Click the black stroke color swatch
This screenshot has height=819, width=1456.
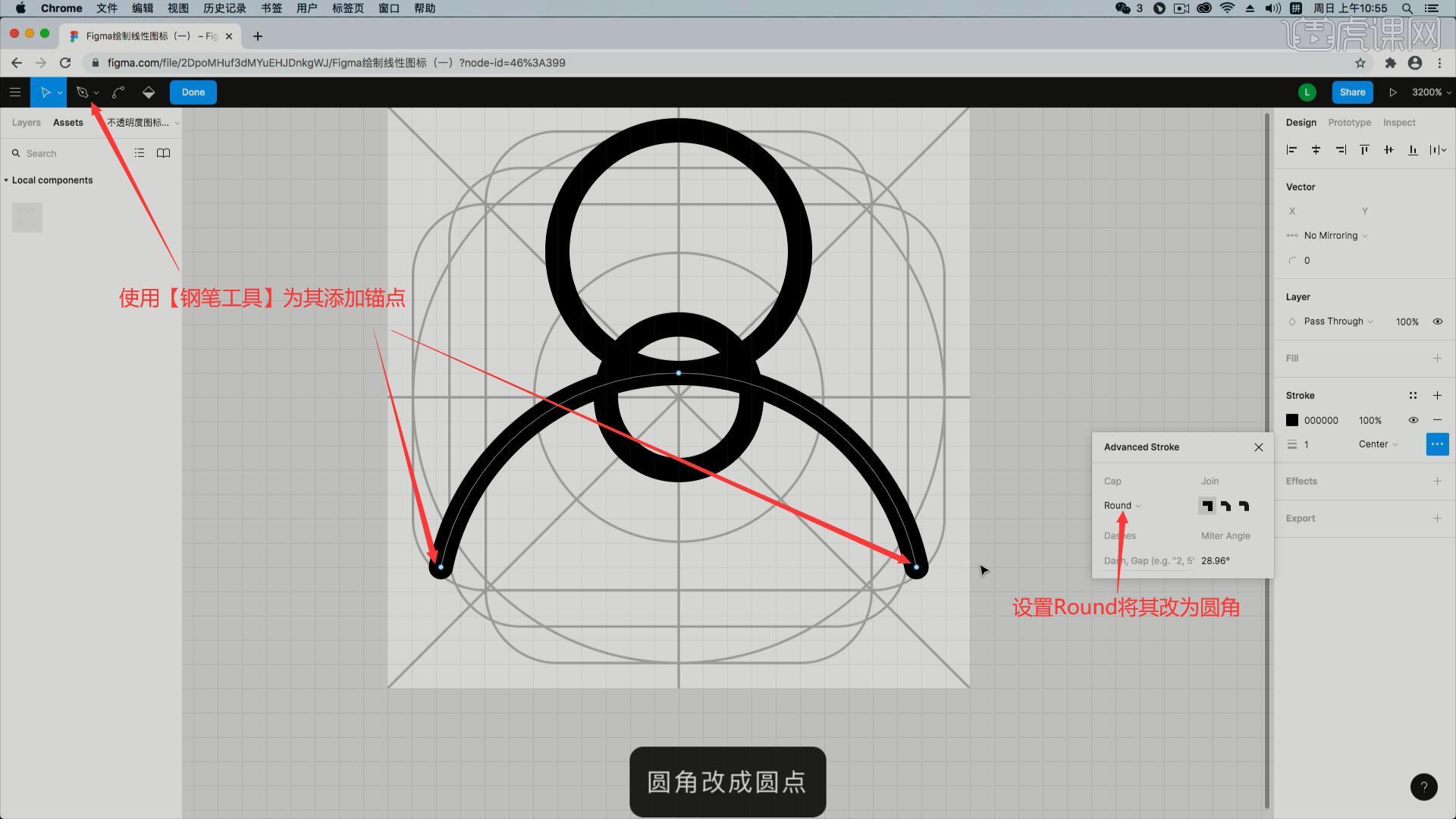(1292, 420)
